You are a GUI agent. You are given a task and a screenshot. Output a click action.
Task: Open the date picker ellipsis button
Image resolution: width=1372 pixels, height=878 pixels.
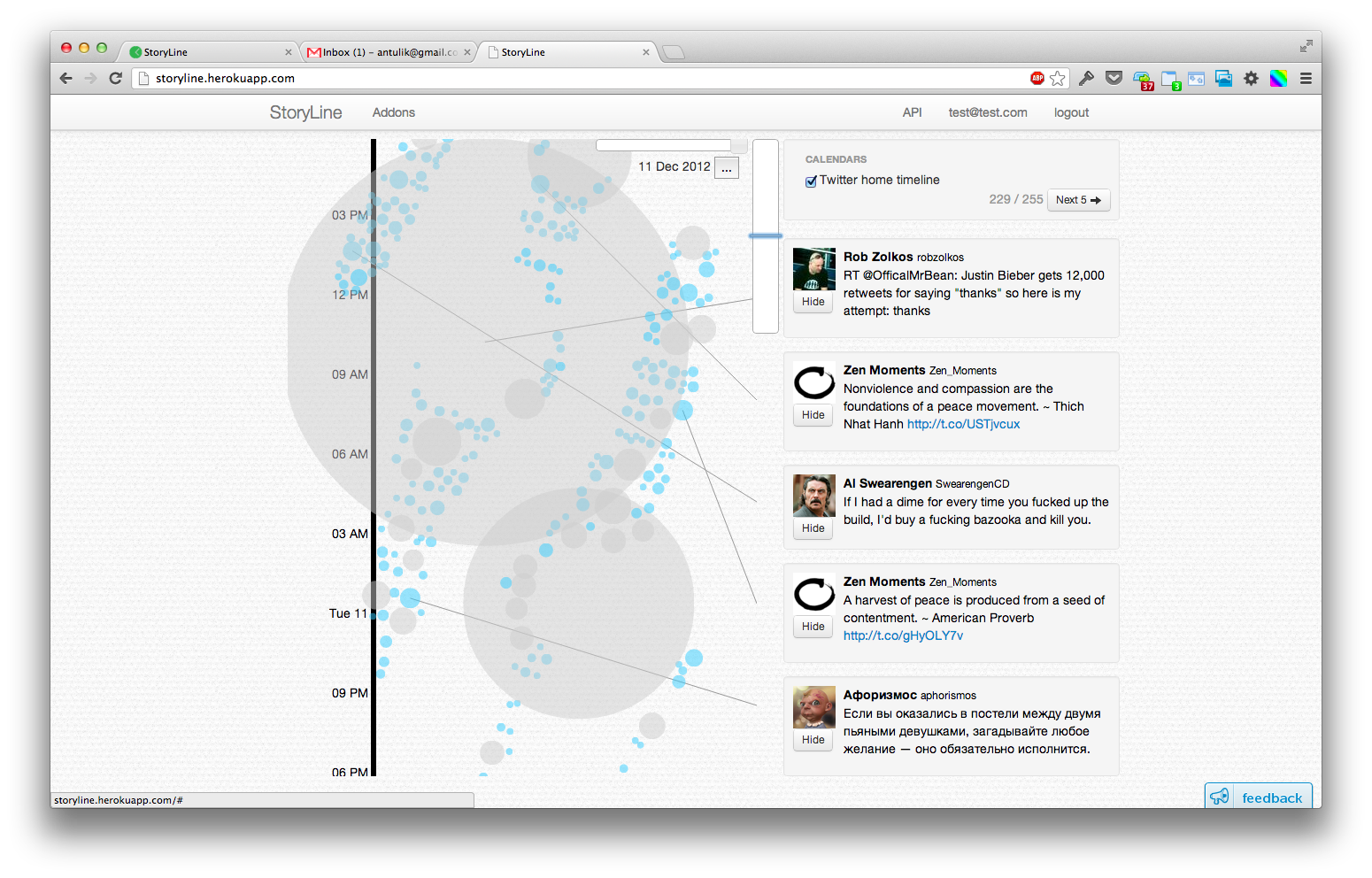[x=727, y=167]
